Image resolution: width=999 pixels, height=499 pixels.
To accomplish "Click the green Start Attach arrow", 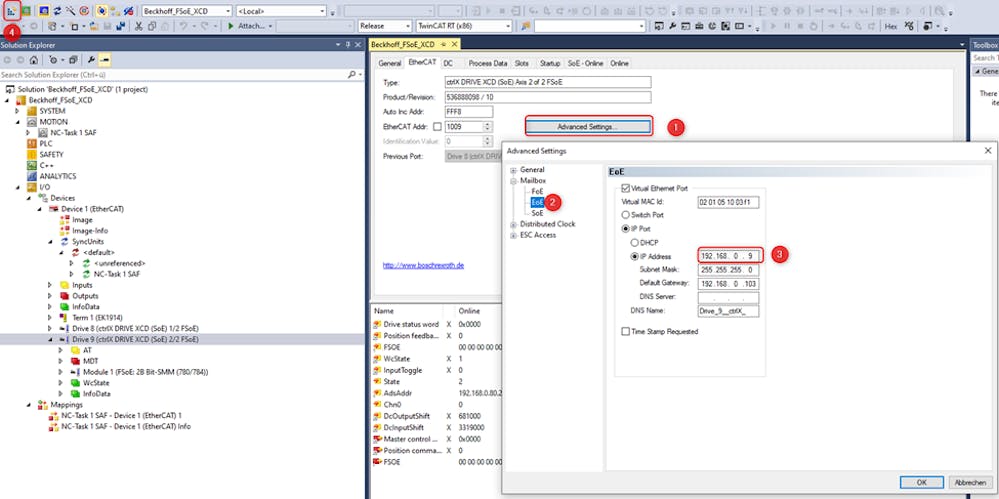I will click(x=231, y=26).
